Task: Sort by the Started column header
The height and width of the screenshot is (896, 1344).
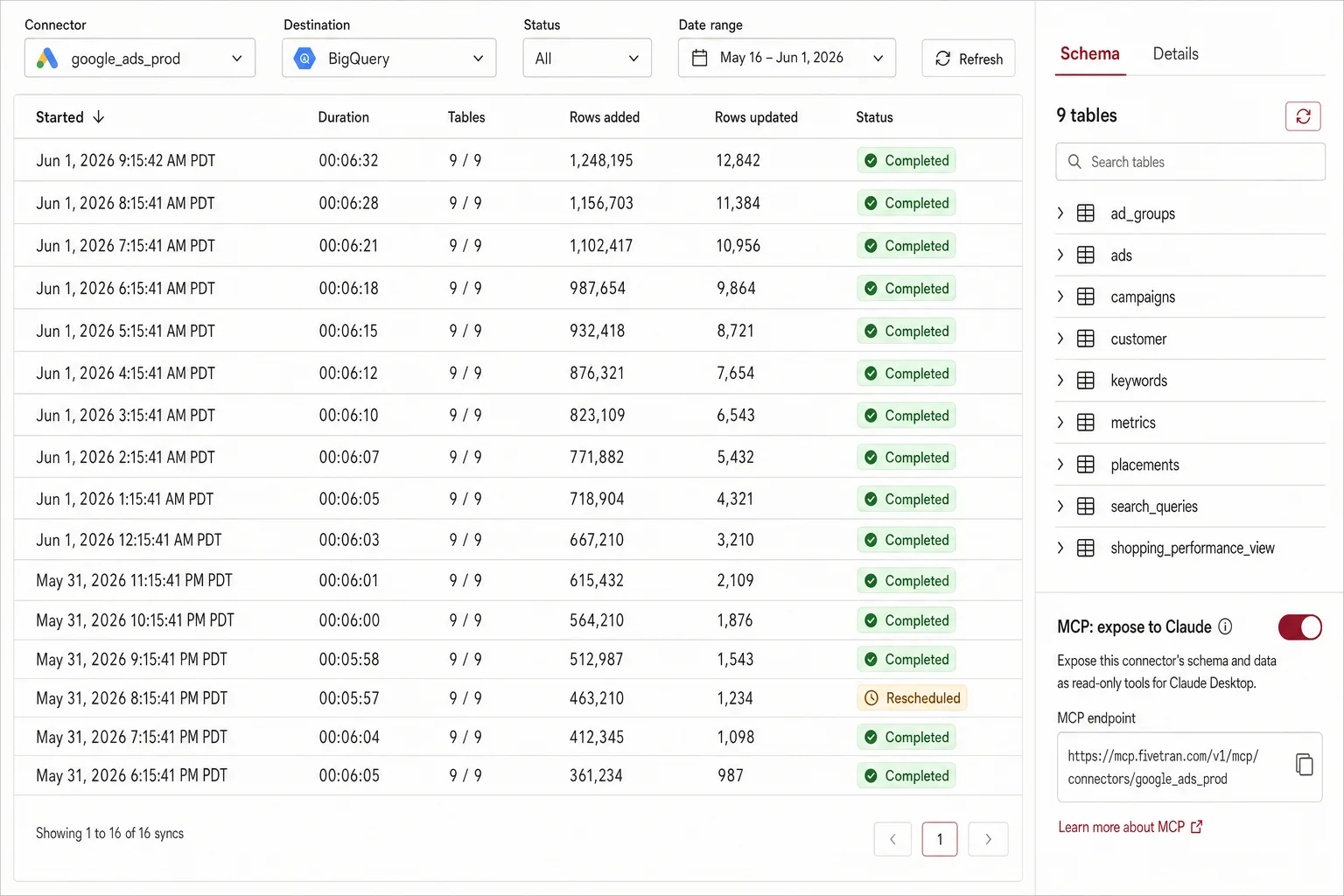Action: pos(70,117)
